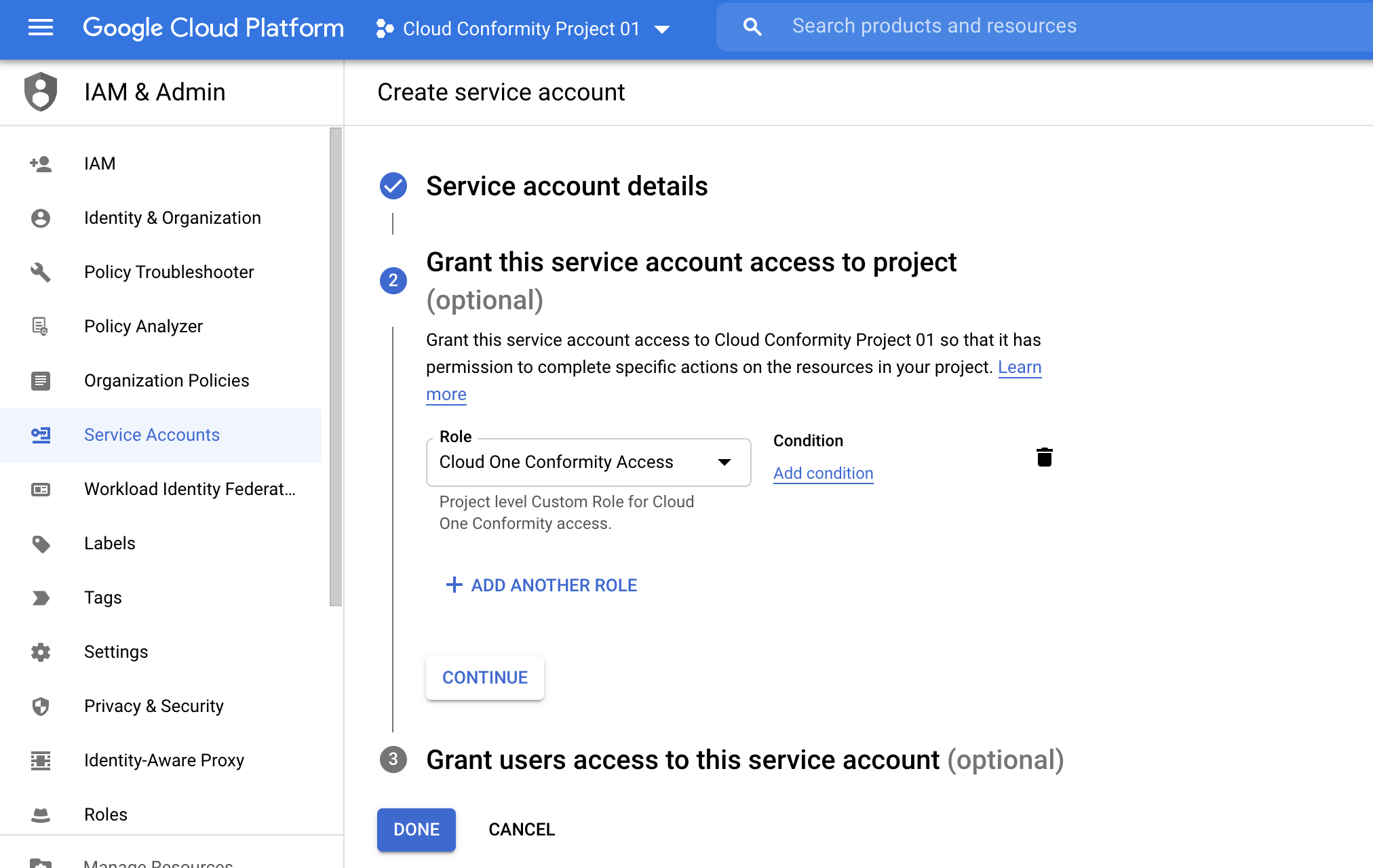Select the IAM user-add icon
Screen dimensions: 1373x868
(40, 164)
